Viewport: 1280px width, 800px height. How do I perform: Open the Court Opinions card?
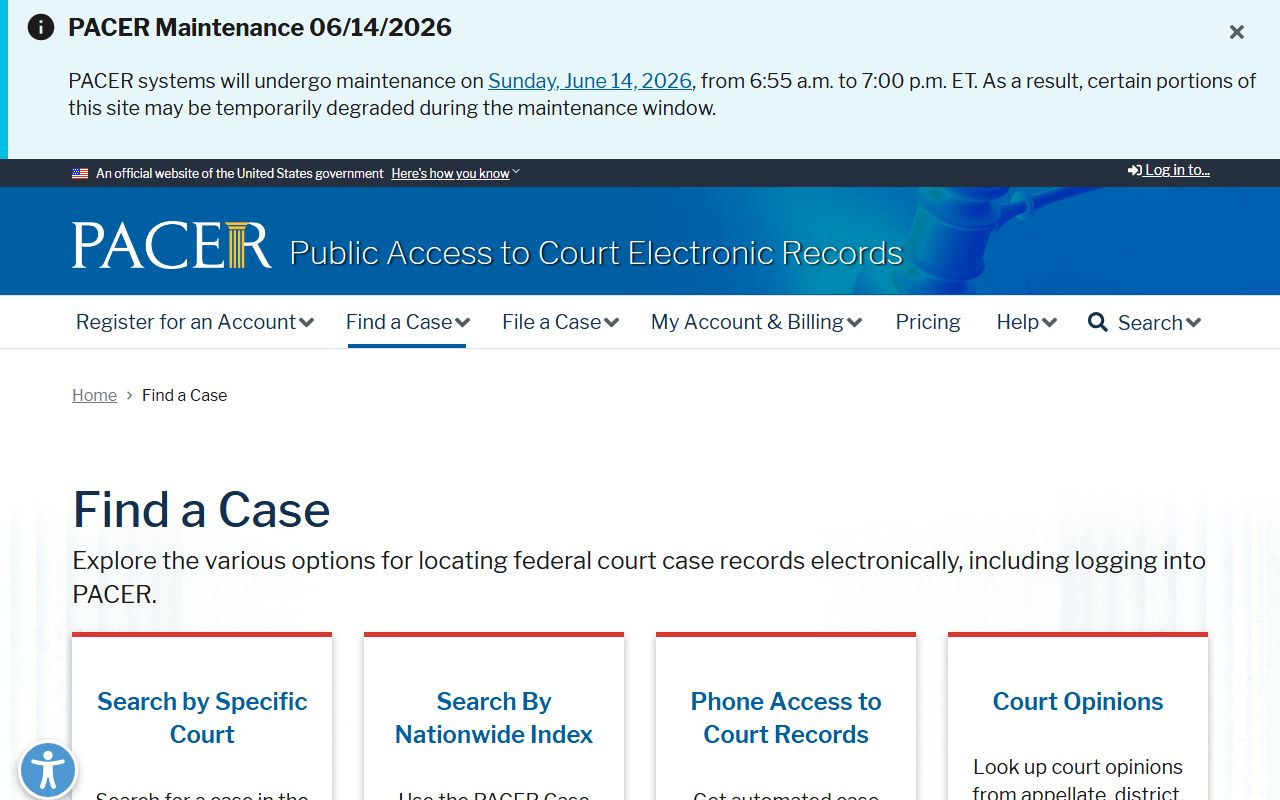point(1078,701)
